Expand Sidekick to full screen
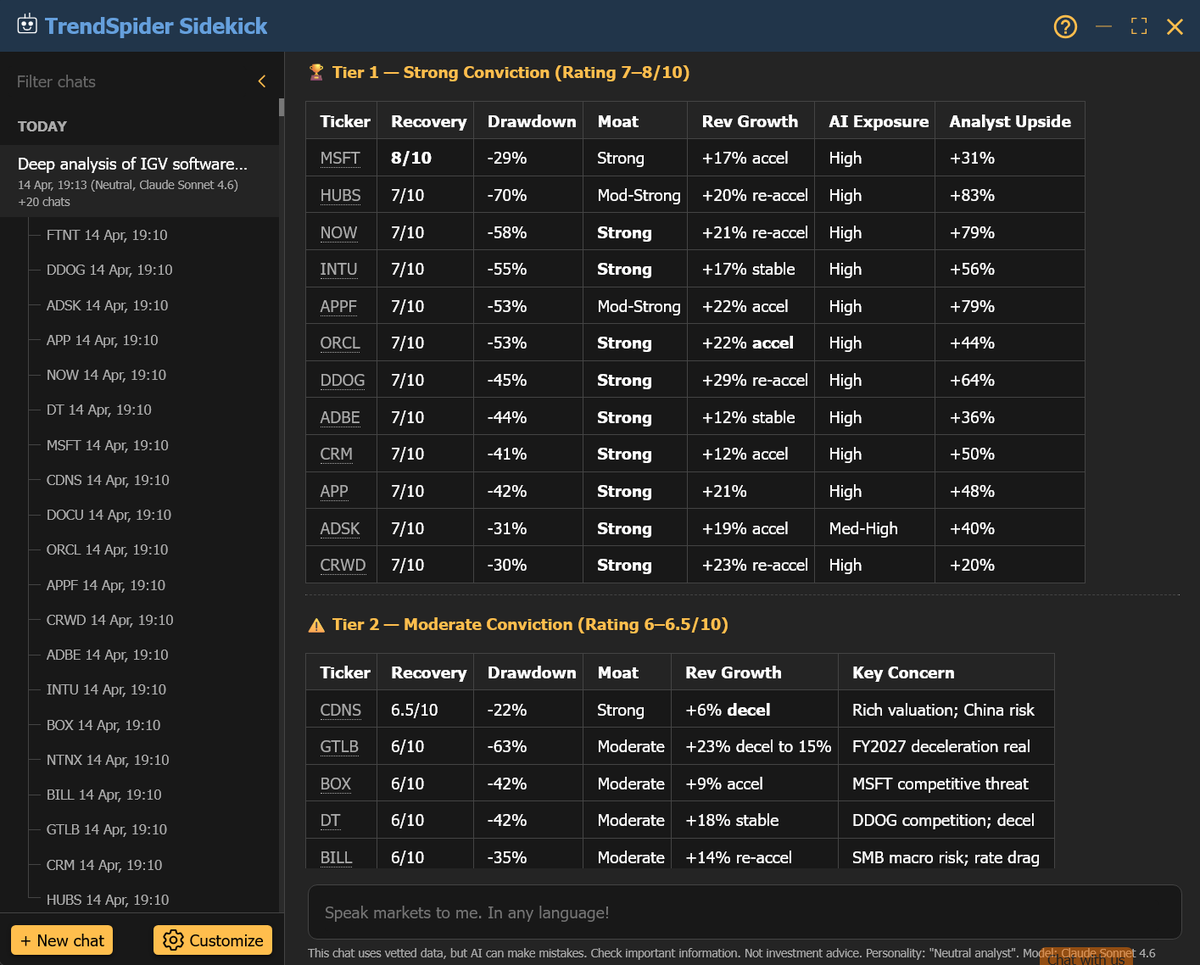The width and height of the screenshot is (1200, 965). (x=1139, y=26)
